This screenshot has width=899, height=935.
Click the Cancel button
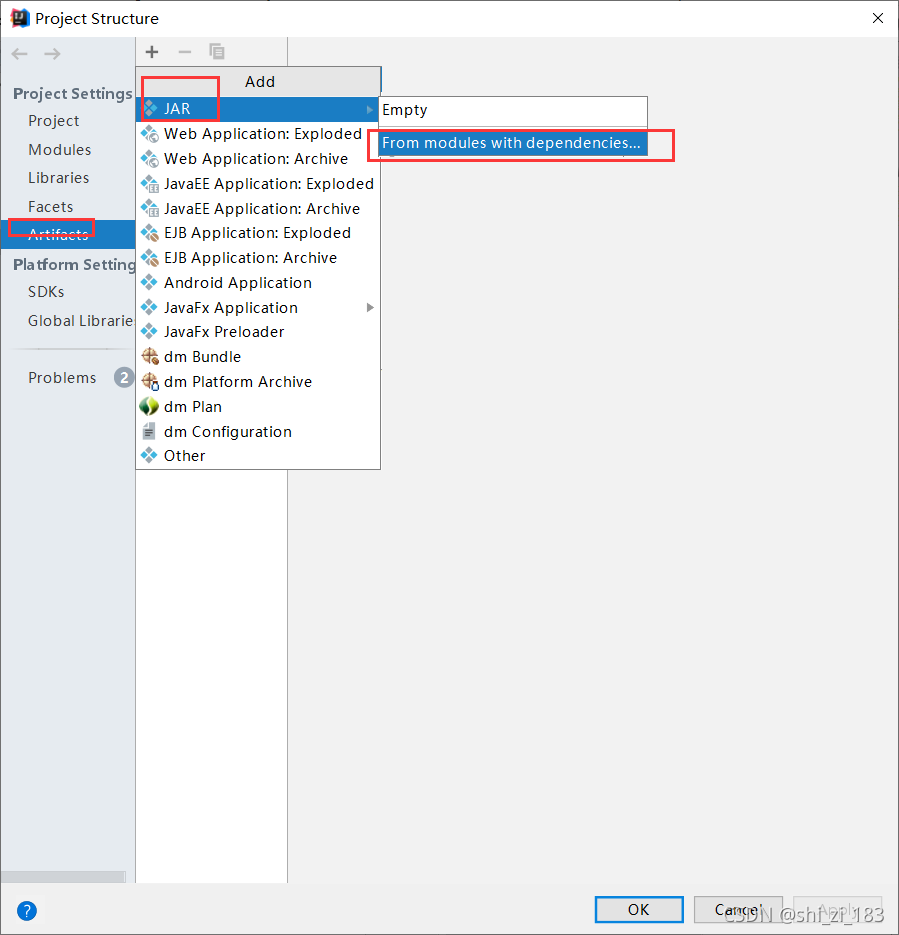point(738,909)
